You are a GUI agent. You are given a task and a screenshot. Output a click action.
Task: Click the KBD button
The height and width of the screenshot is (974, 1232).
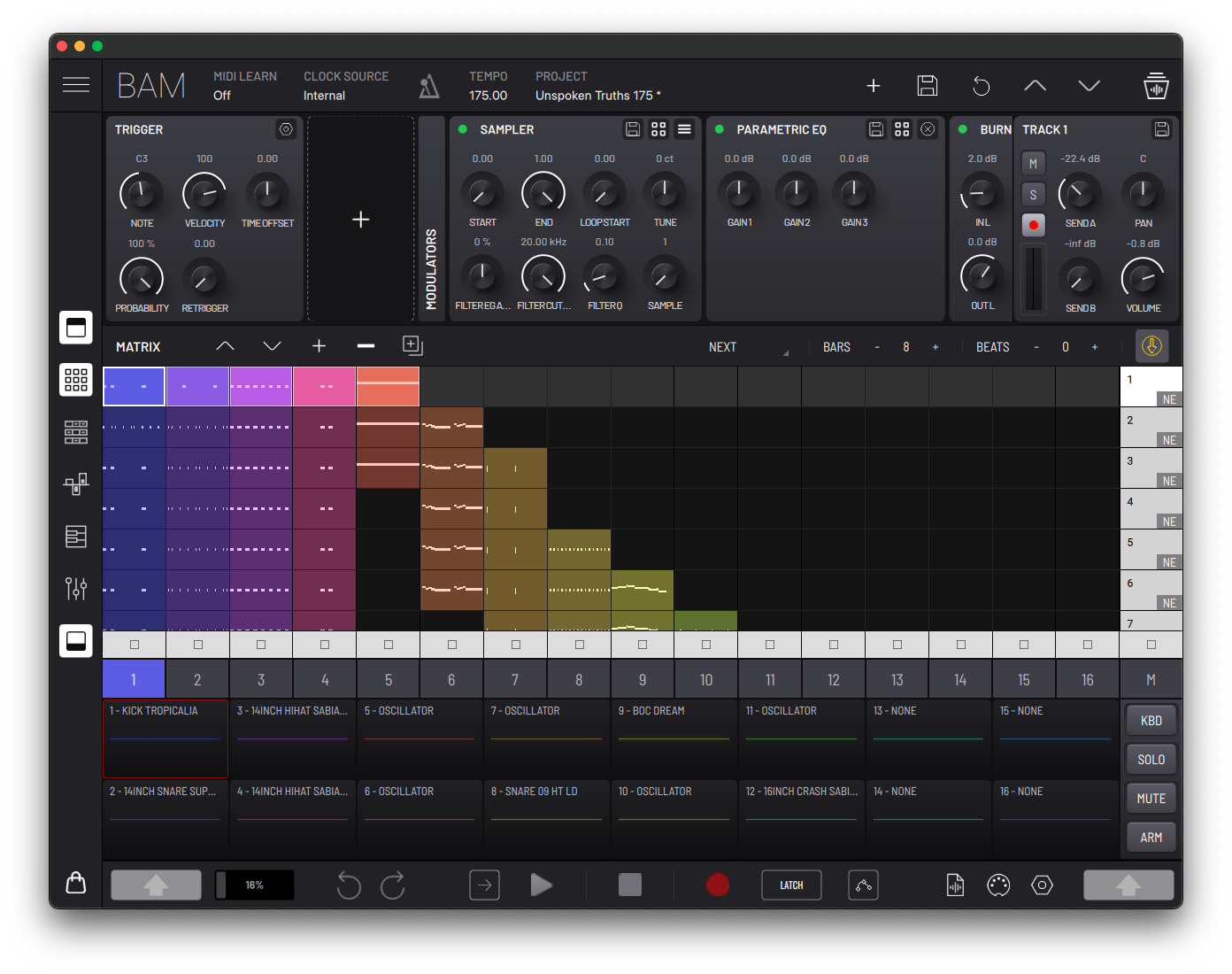pos(1151,721)
